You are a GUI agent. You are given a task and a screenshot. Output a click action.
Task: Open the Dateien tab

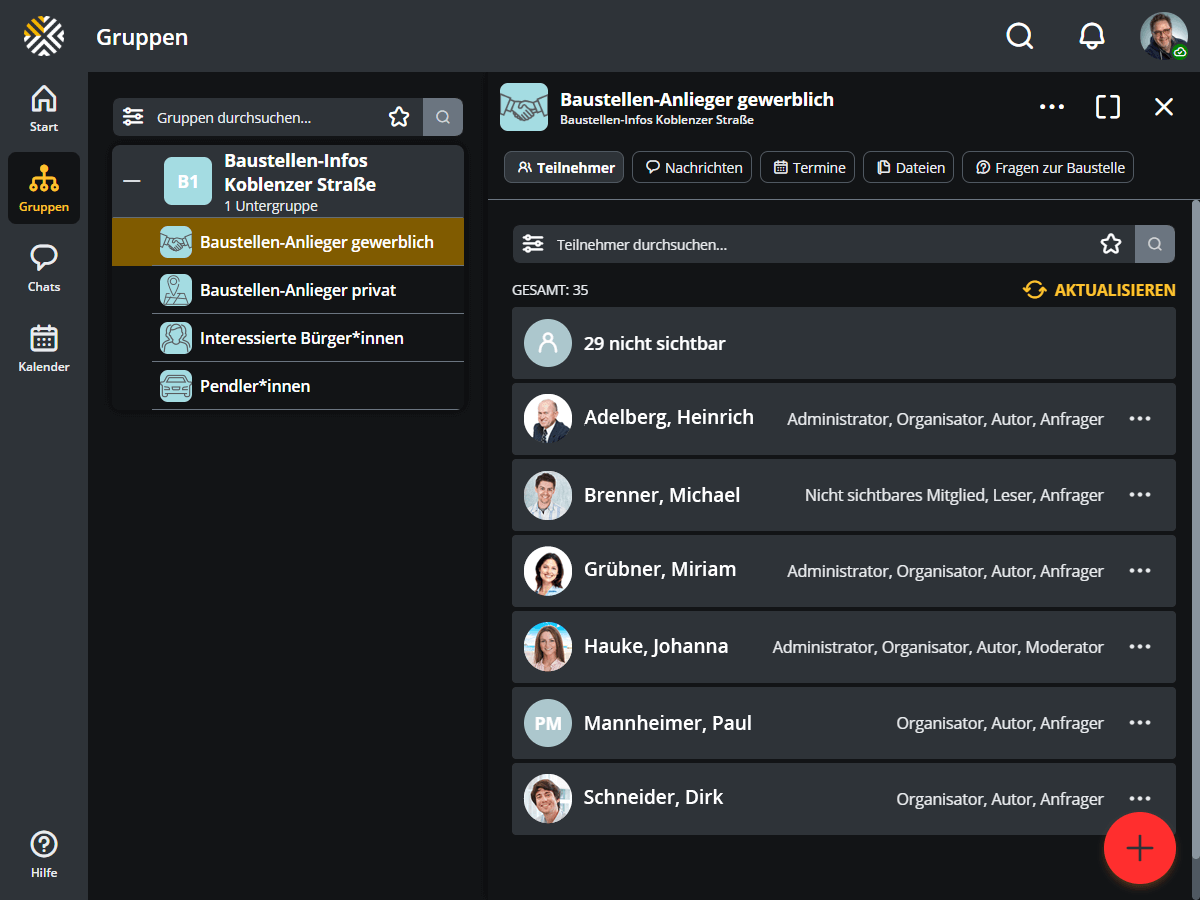(909, 167)
